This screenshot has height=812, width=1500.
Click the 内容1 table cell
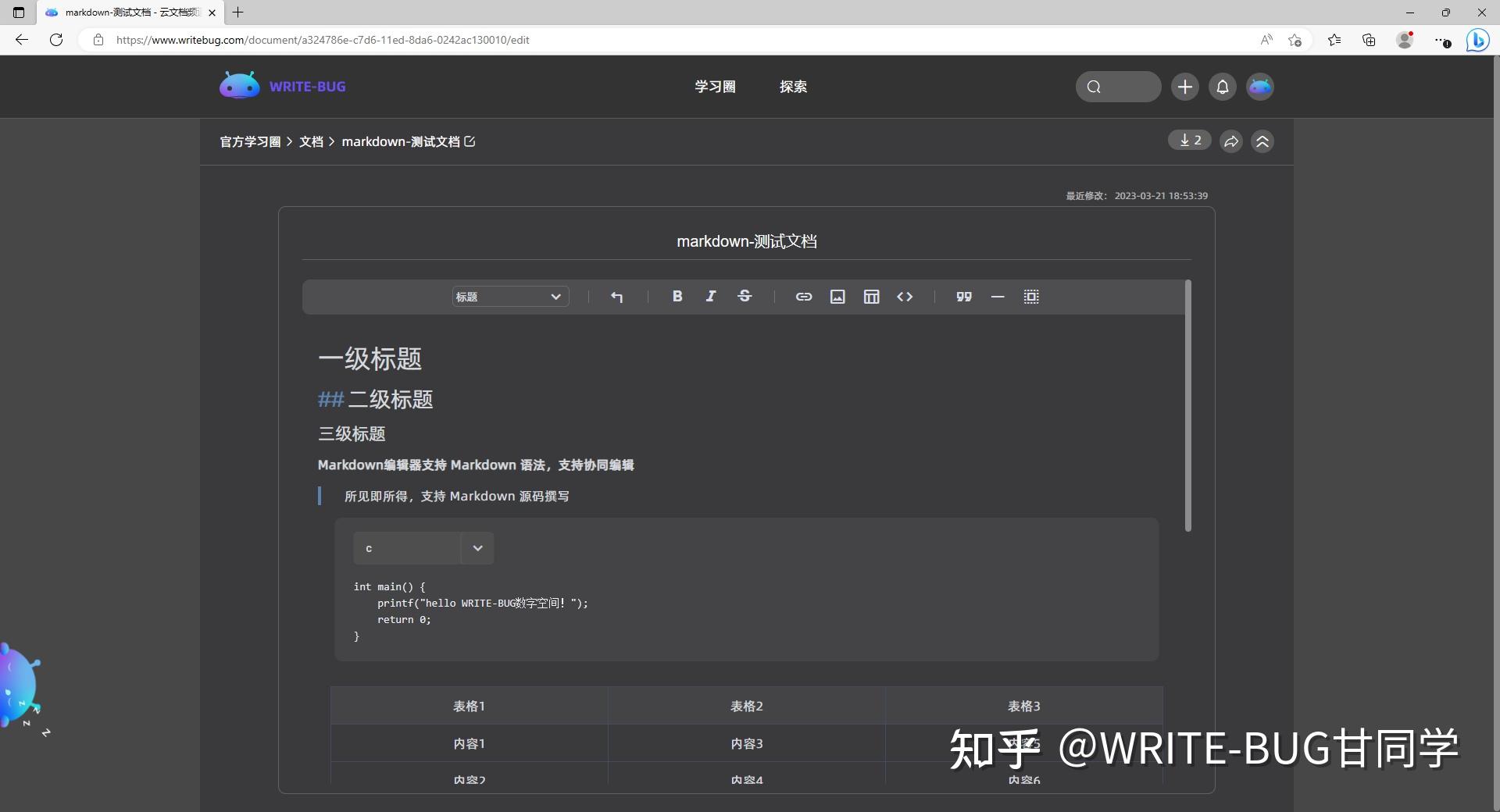[x=470, y=743]
